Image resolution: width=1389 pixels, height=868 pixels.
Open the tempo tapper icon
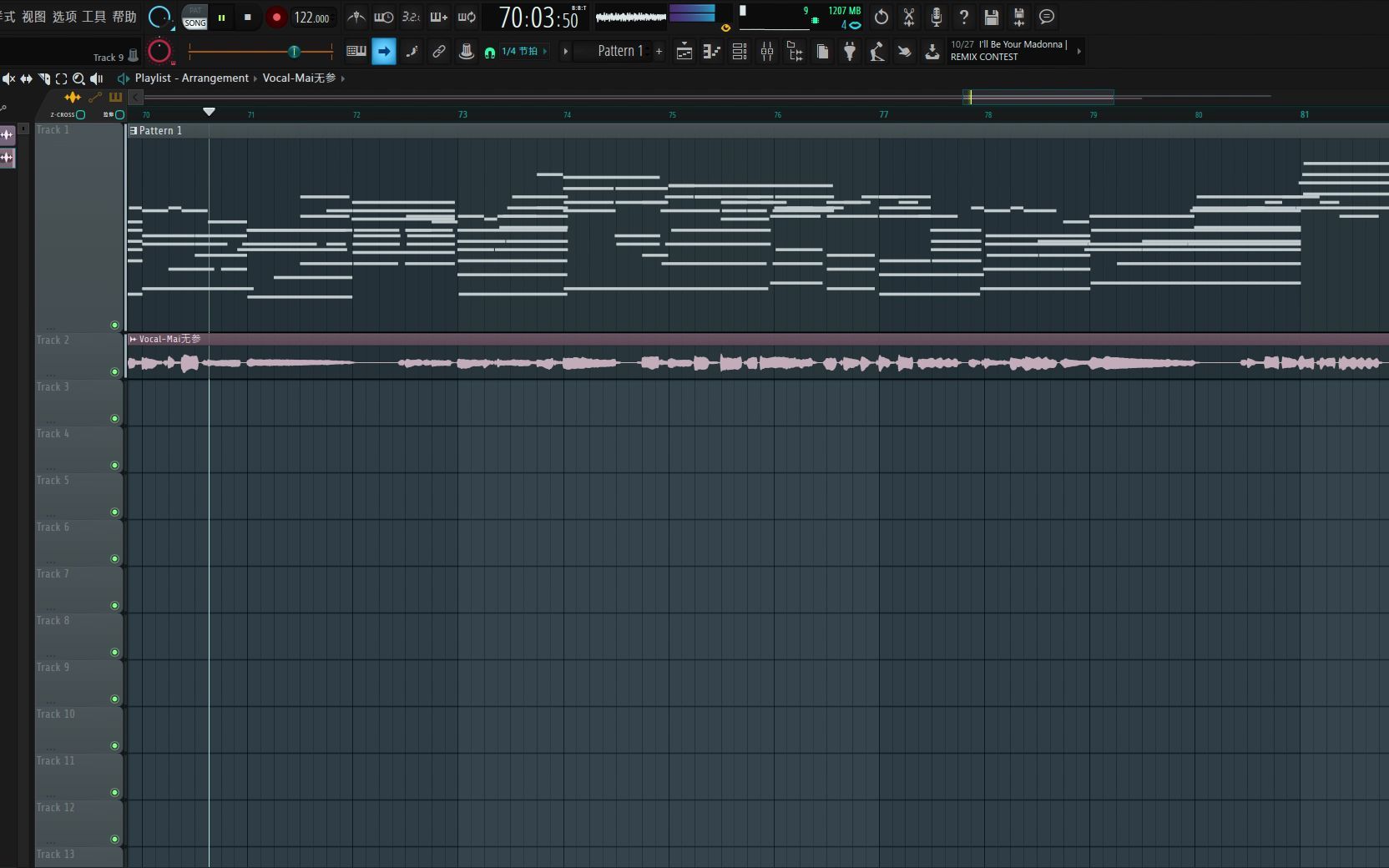point(877,52)
